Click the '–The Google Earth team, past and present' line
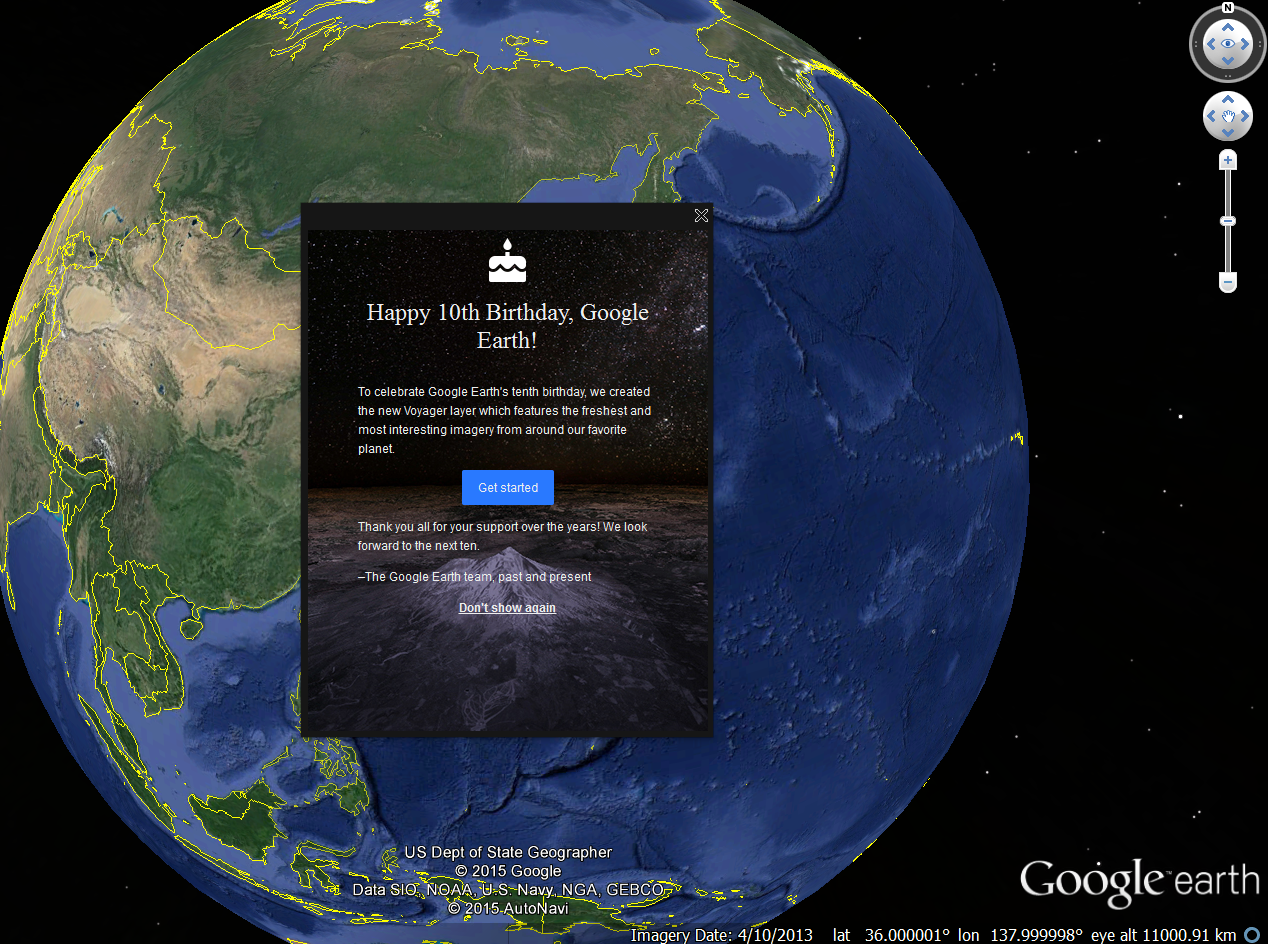Image resolution: width=1268 pixels, height=944 pixels. (x=474, y=577)
